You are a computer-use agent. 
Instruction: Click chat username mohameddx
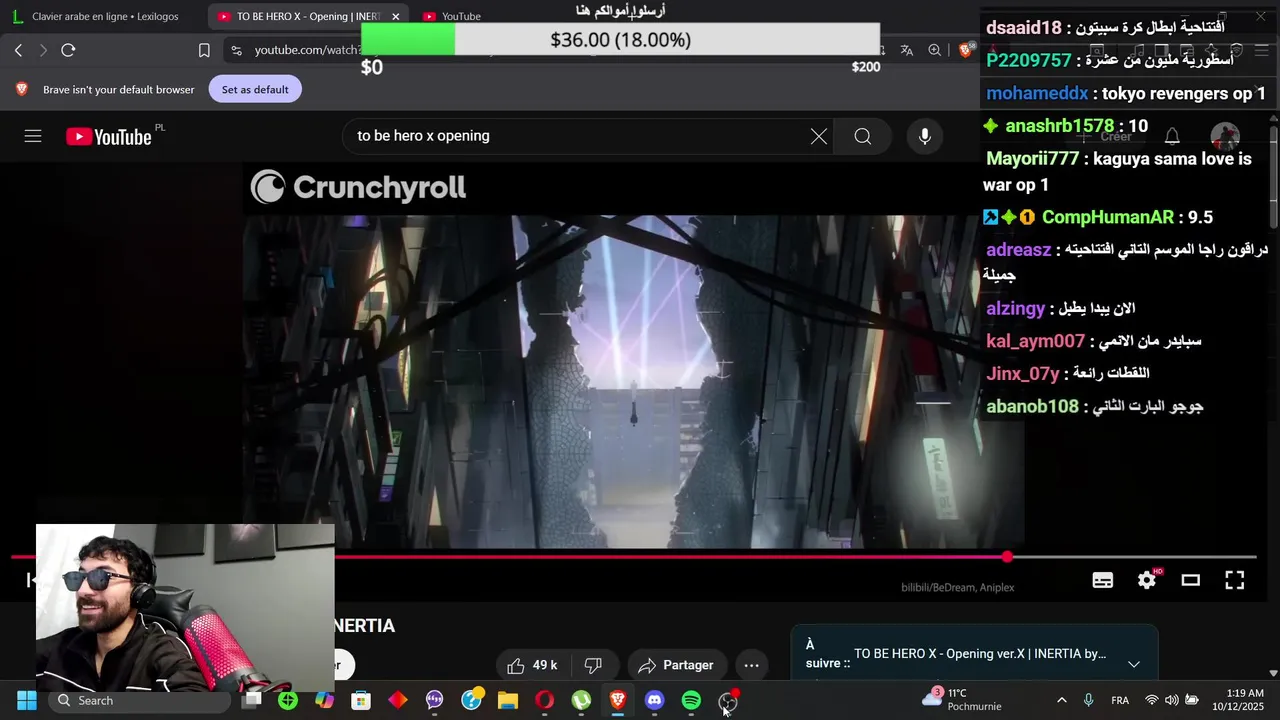(x=1037, y=93)
